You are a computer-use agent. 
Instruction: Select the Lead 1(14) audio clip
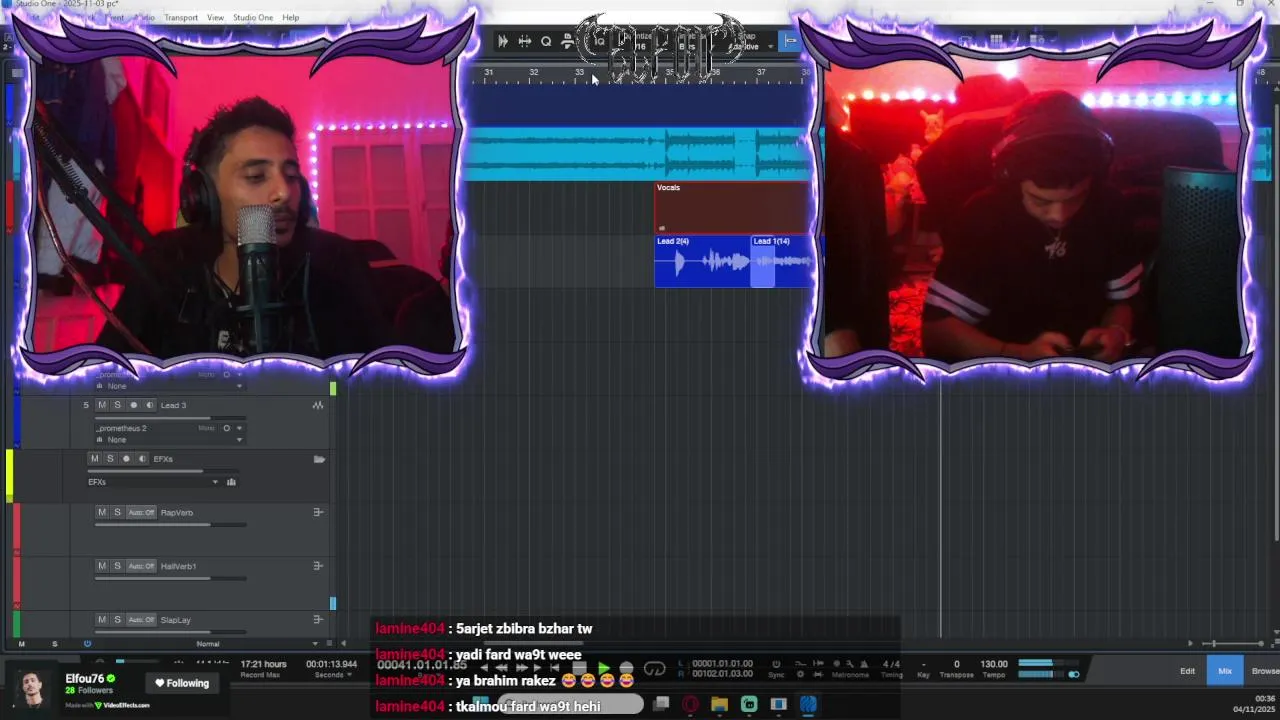coord(781,262)
